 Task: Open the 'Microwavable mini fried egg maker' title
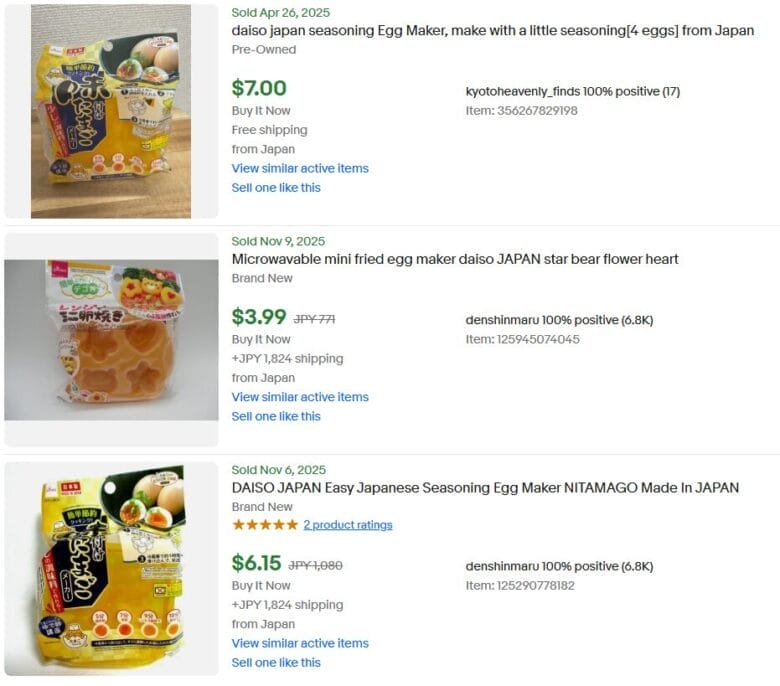(x=455, y=259)
